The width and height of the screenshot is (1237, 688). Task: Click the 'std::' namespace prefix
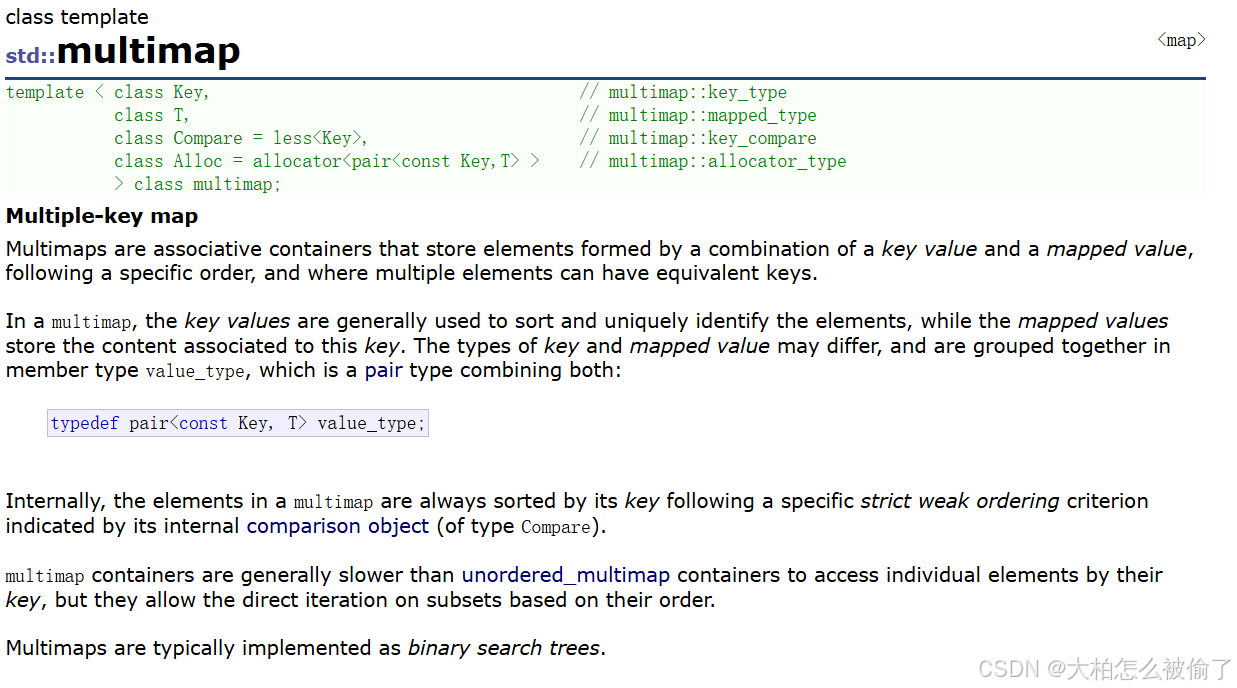pyautogui.click(x=31, y=55)
